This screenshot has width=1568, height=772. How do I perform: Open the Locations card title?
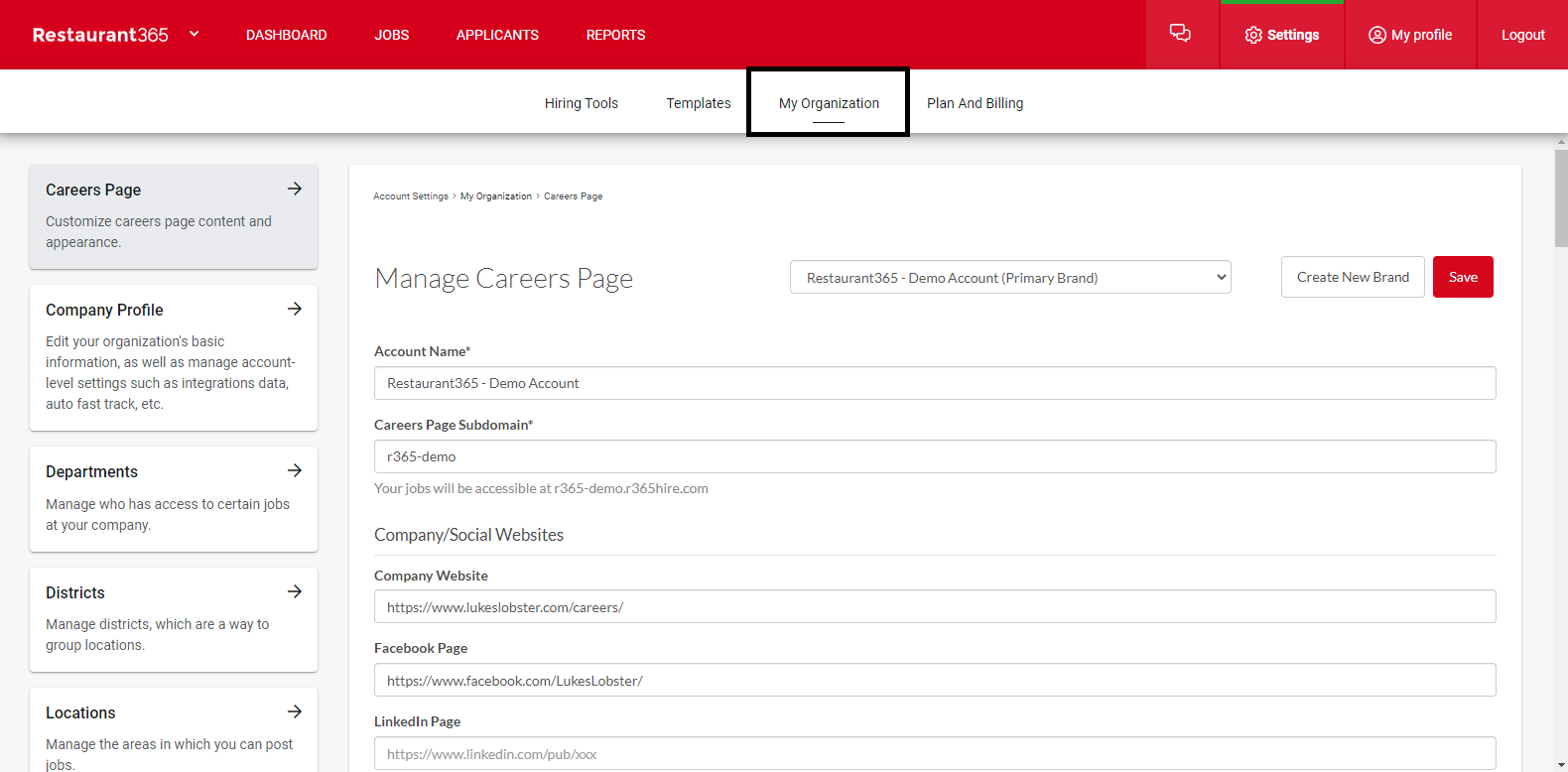pyautogui.click(x=80, y=712)
